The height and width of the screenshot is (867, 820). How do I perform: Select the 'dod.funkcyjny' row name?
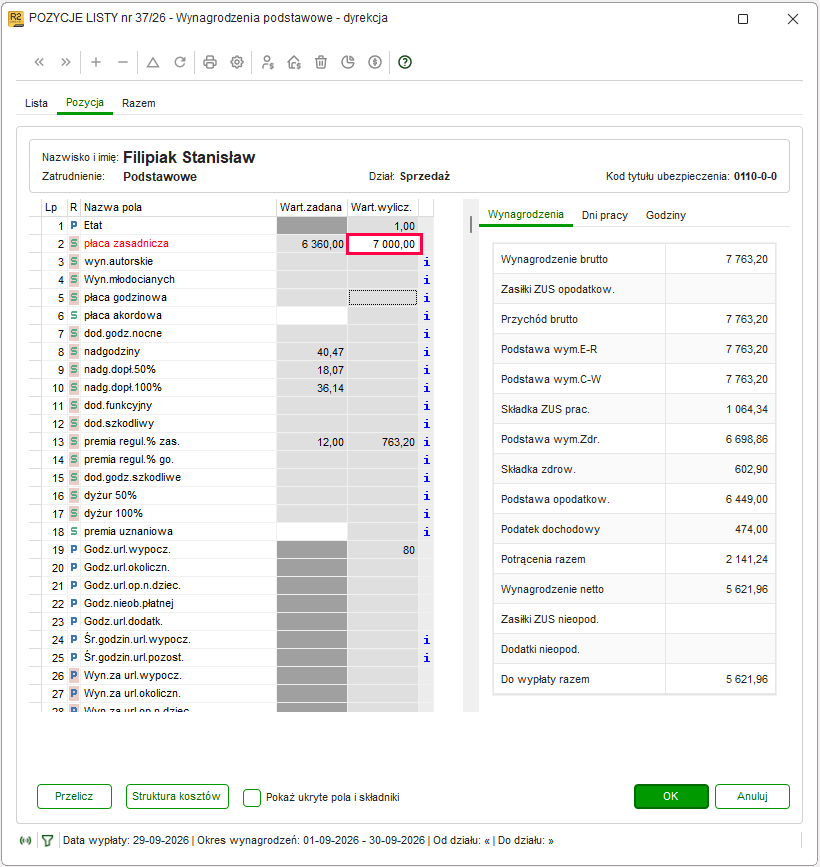(x=118, y=406)
